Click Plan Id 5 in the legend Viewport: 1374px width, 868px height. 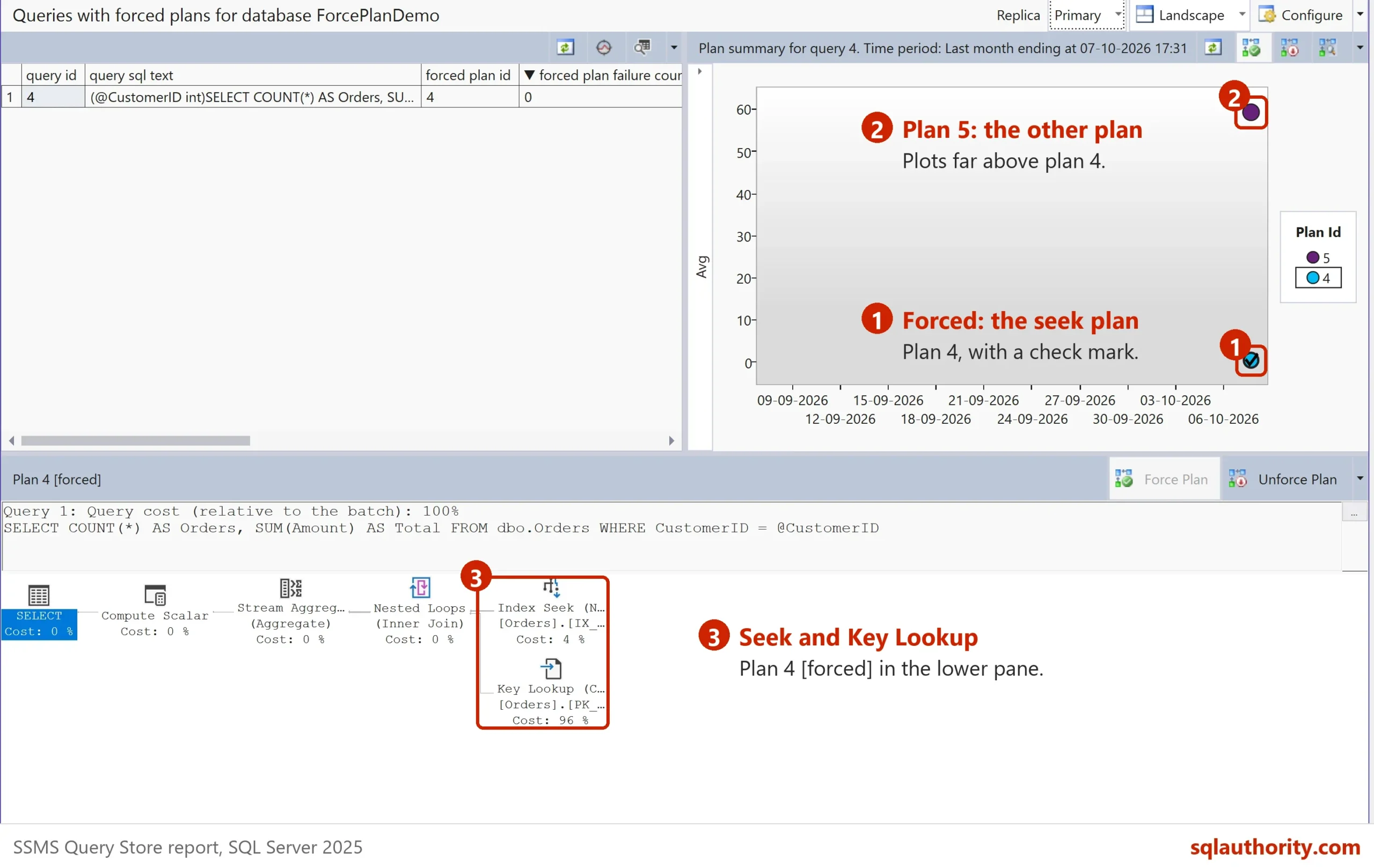(1318, 257)
